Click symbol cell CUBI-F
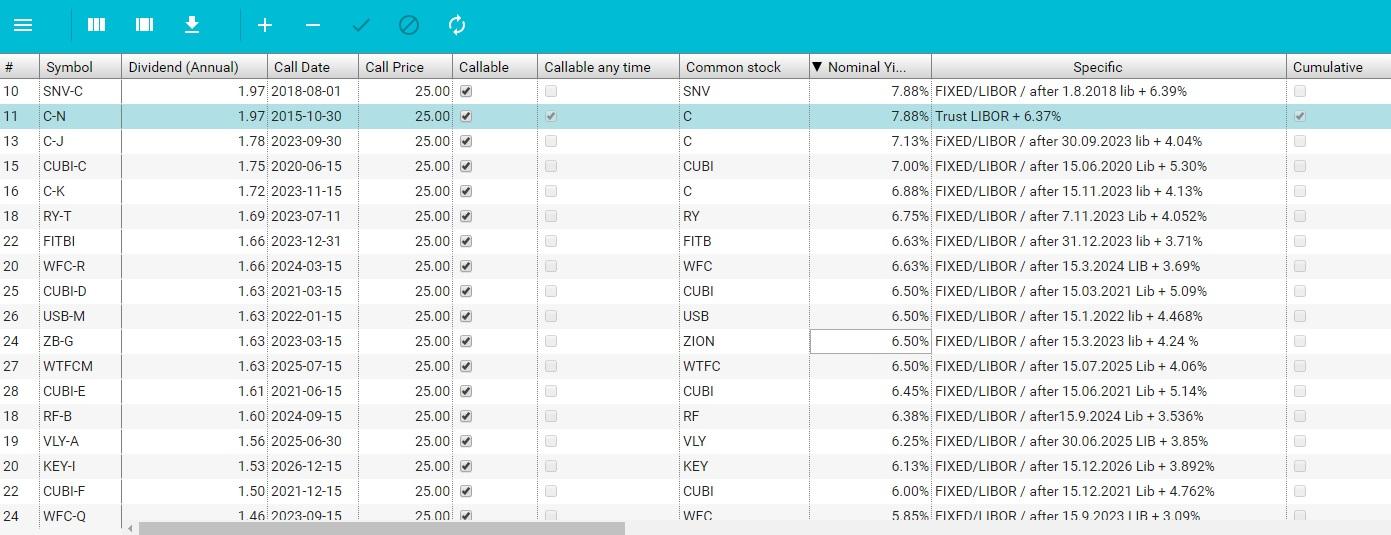 click(x=81, y=491)
